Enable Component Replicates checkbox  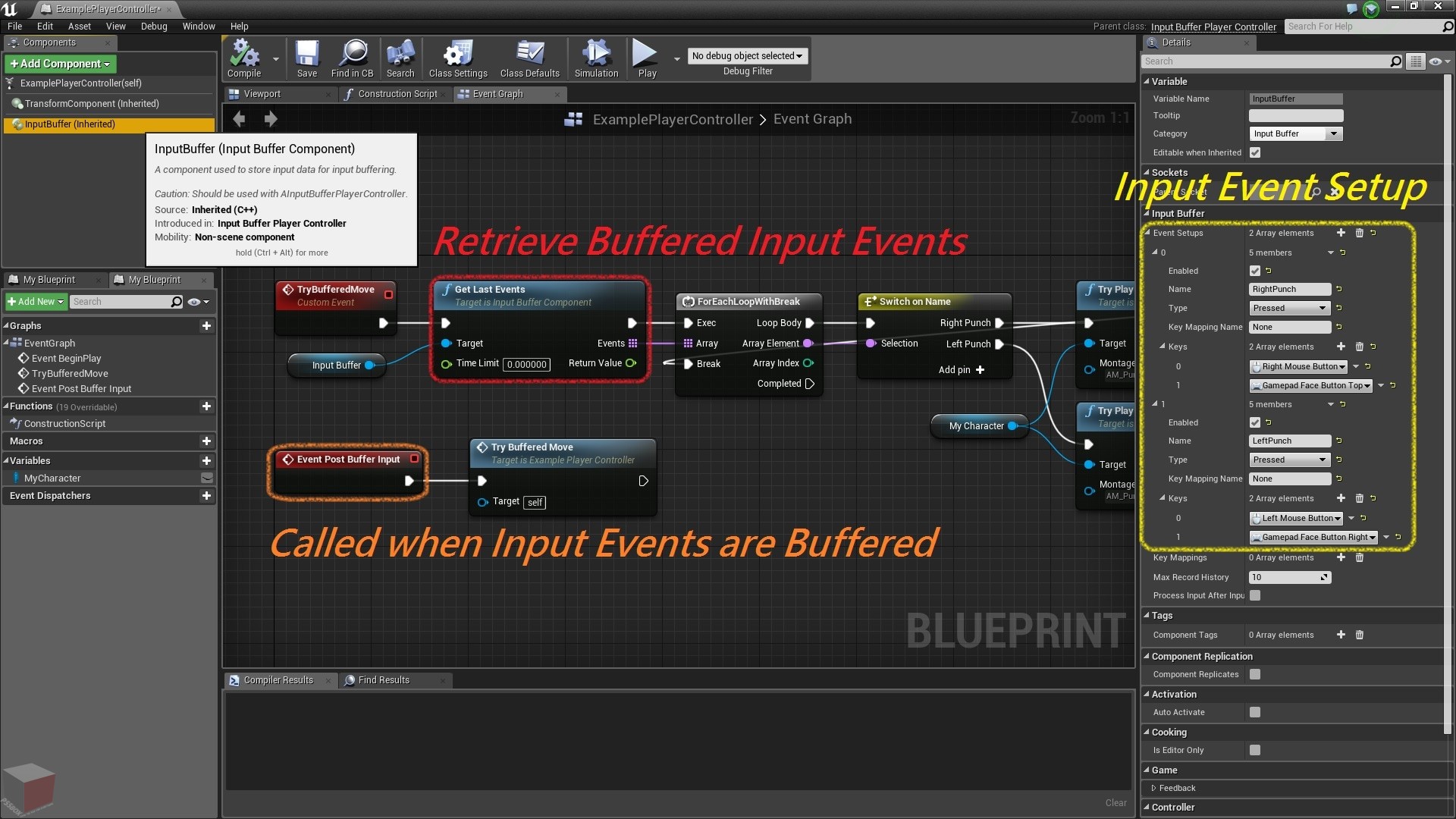tap(1255, 674)
